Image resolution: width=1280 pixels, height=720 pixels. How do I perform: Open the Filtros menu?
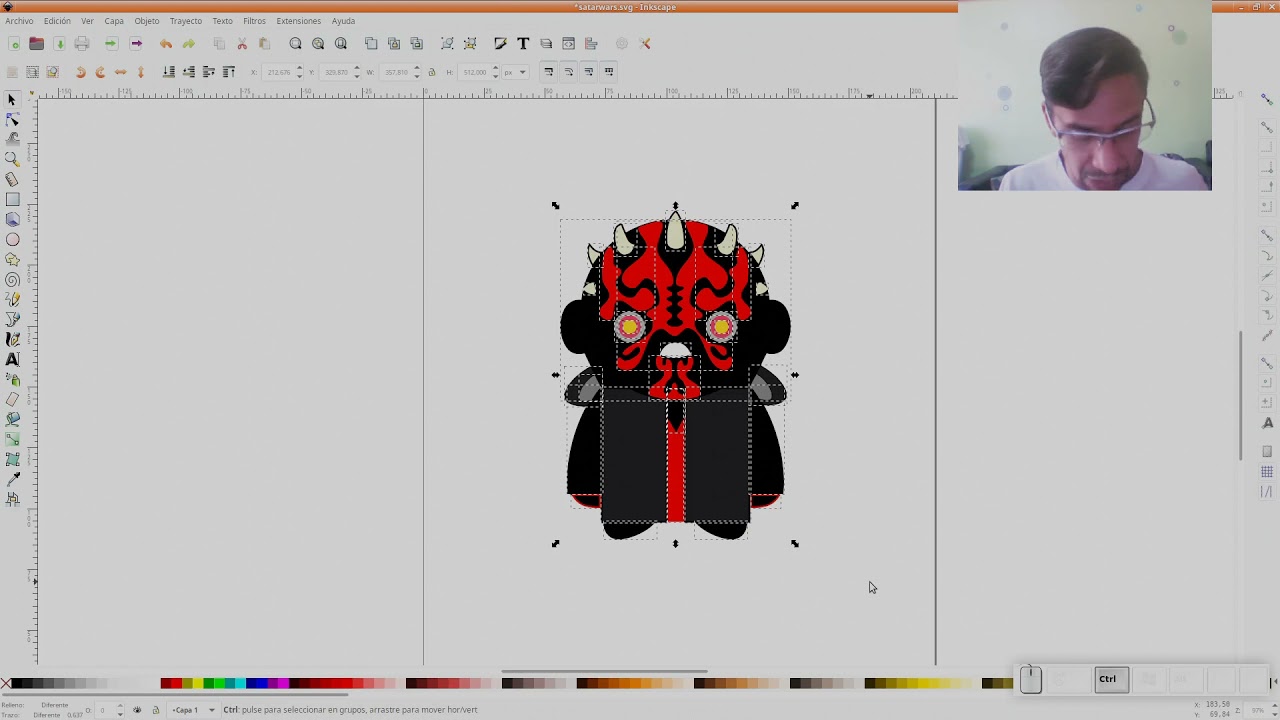click(254, 21)
